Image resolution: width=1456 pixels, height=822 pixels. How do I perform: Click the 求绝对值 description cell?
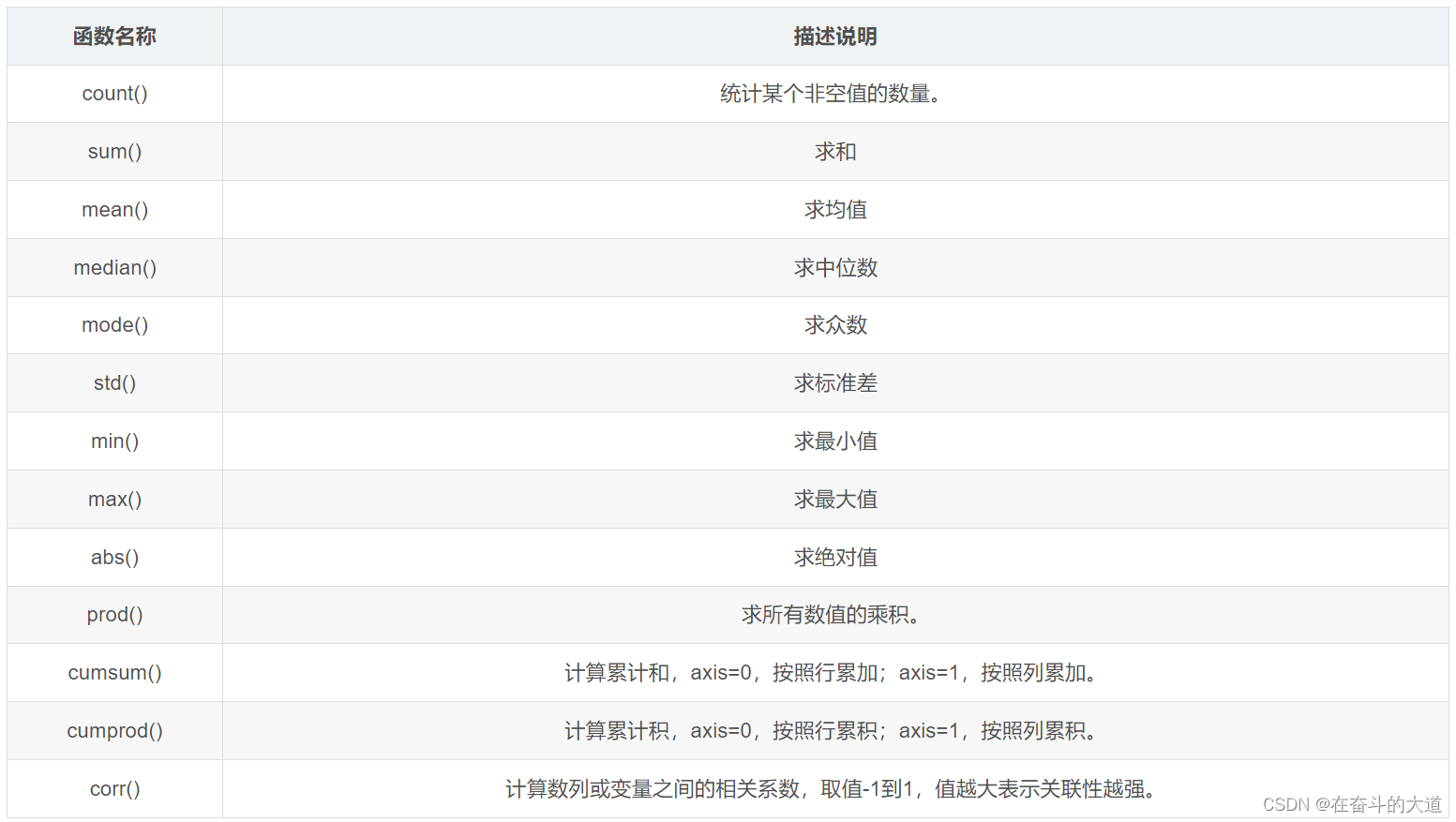pyautogui.click(x=835, y=558)
